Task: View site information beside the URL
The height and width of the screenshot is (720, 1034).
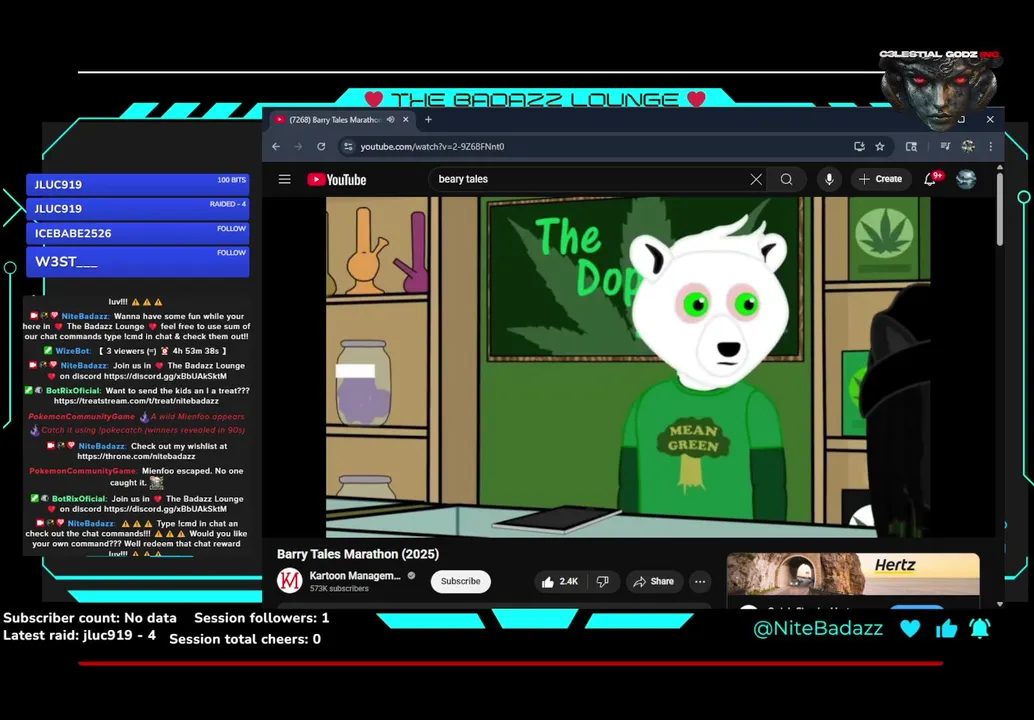Action: pos(348,146)
